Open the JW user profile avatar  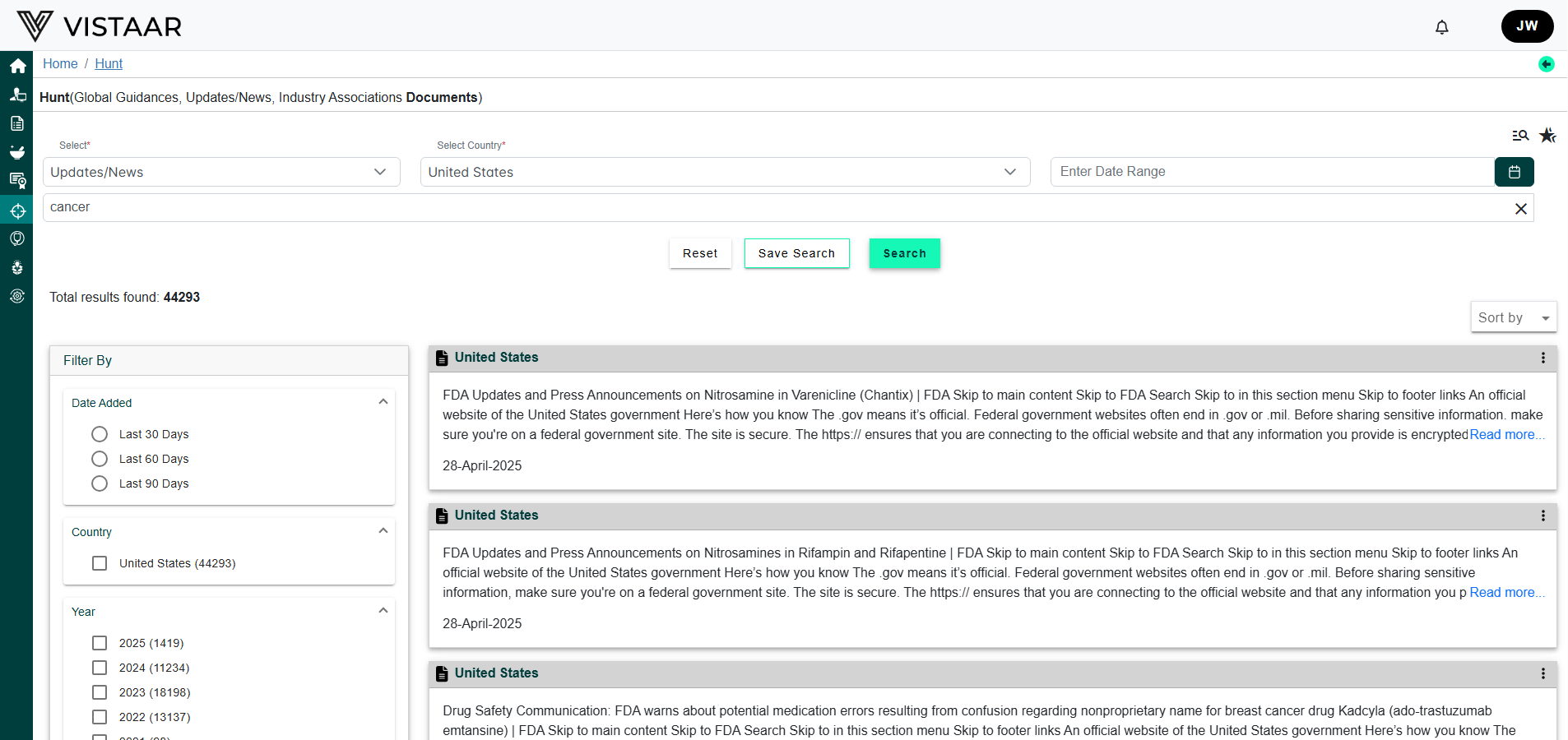click(1527, 26)
